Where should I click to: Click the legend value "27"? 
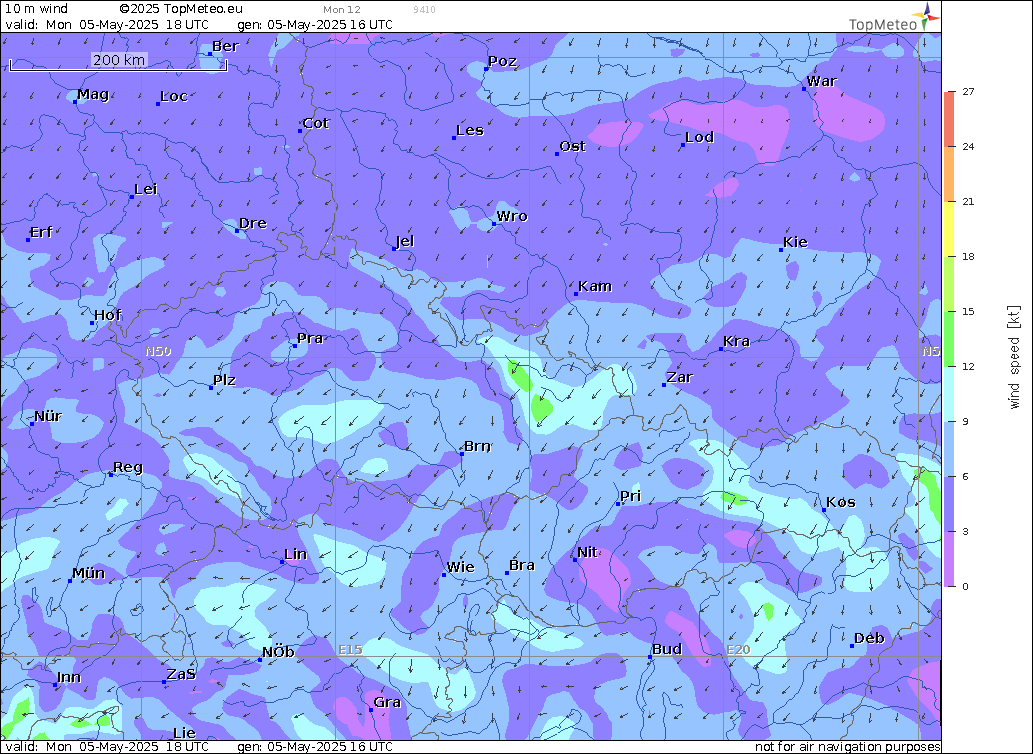[x=968, y=92]
